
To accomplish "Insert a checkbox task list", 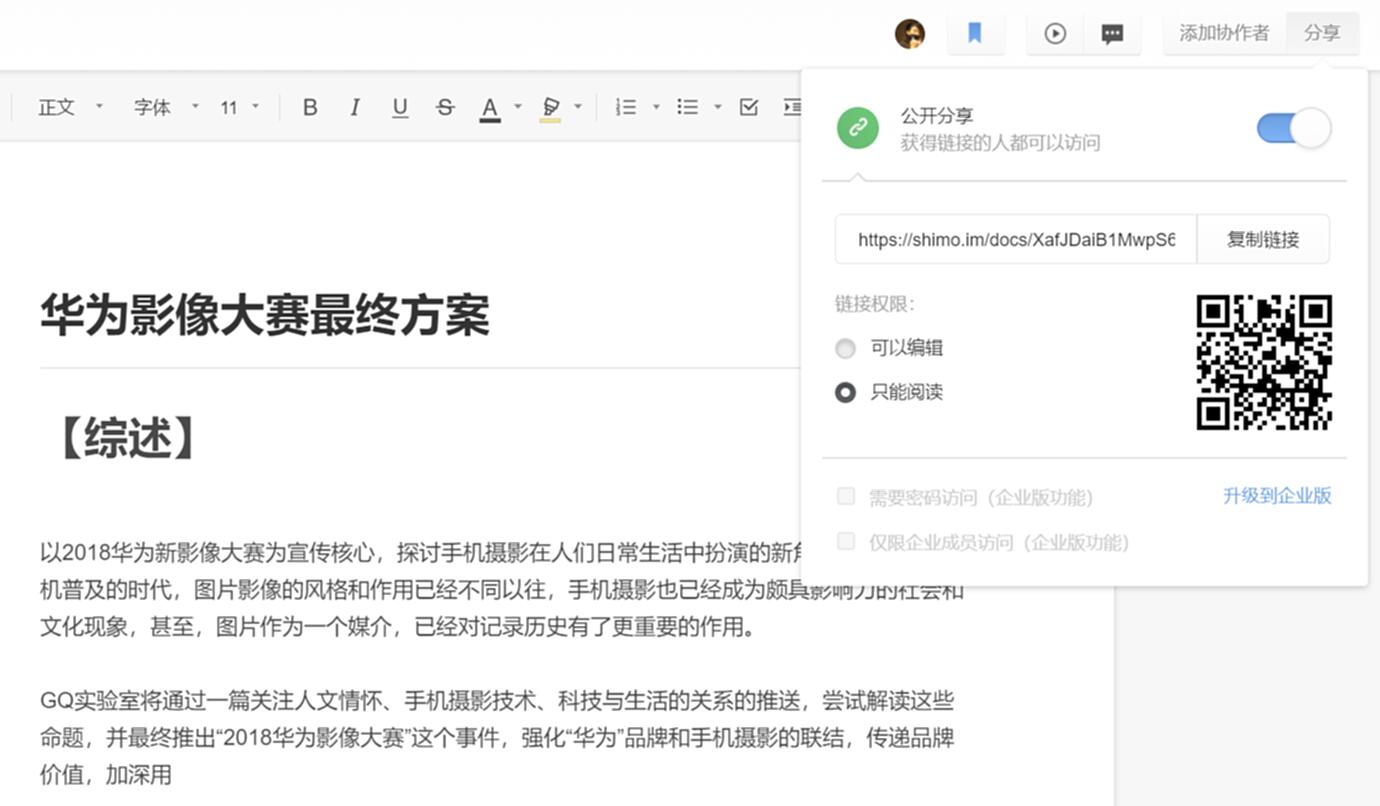I will pyautogui.click(x=749, y=107).
